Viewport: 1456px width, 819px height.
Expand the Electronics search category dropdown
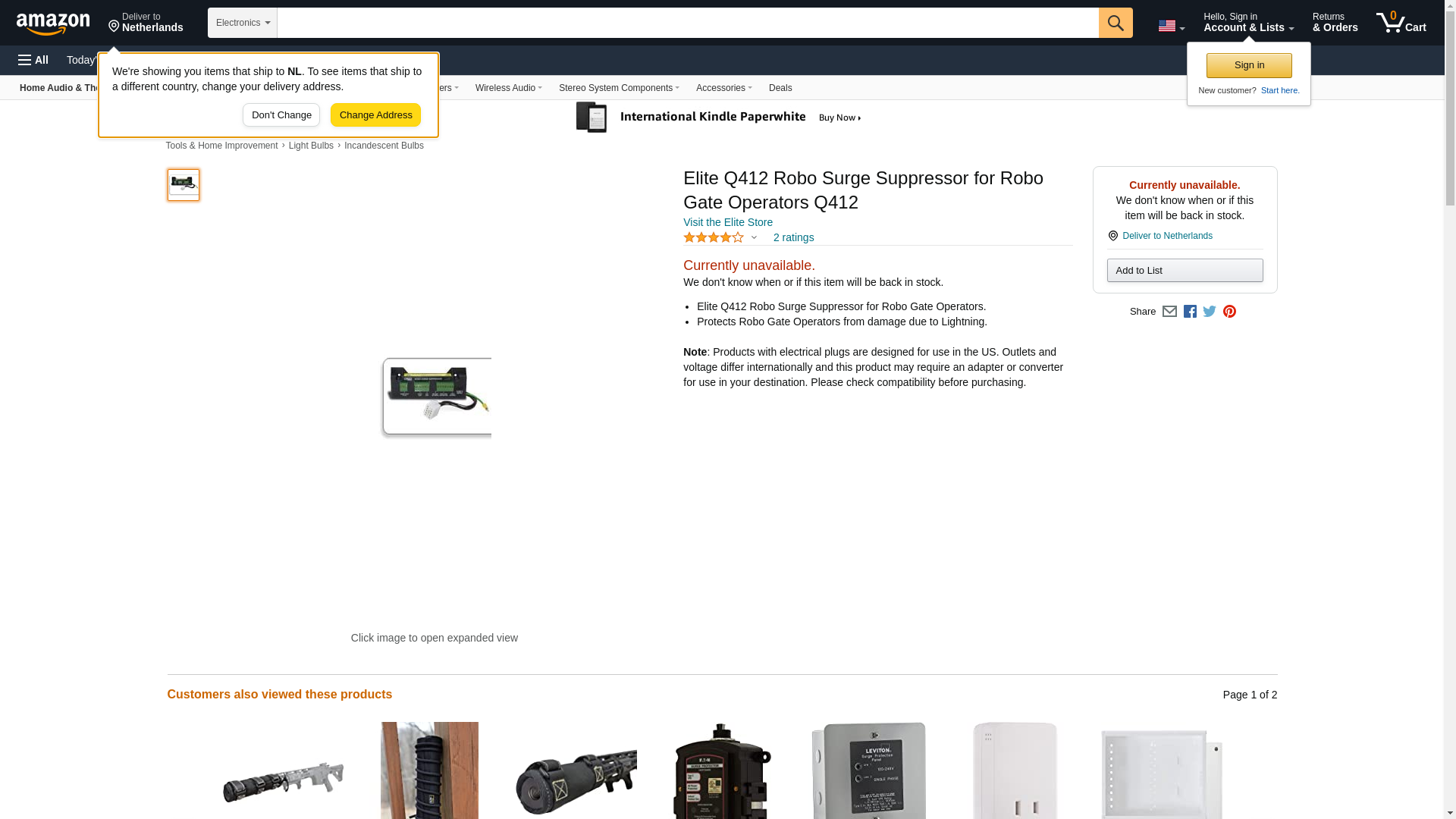point(243,23)
